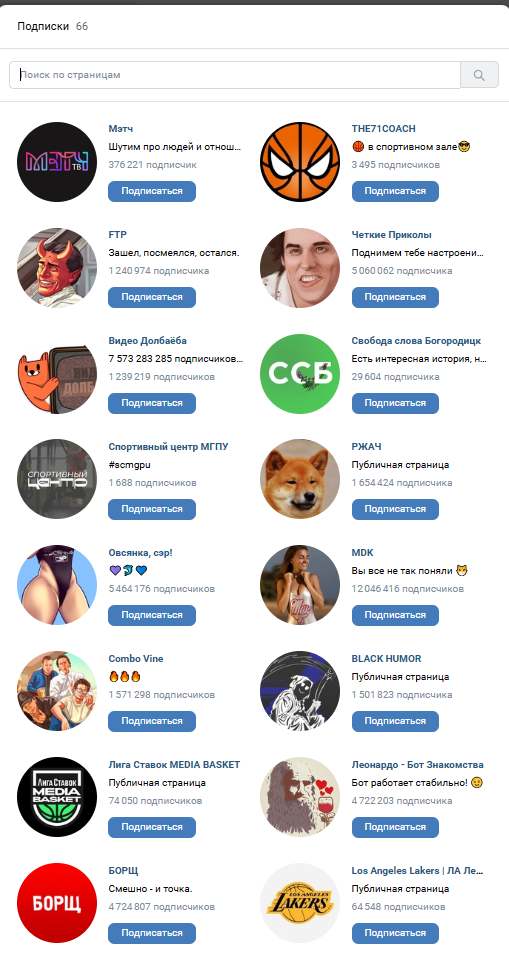
Task: Open Леонардо - Бот Знакомства link
Action: [x=417, y=765]
